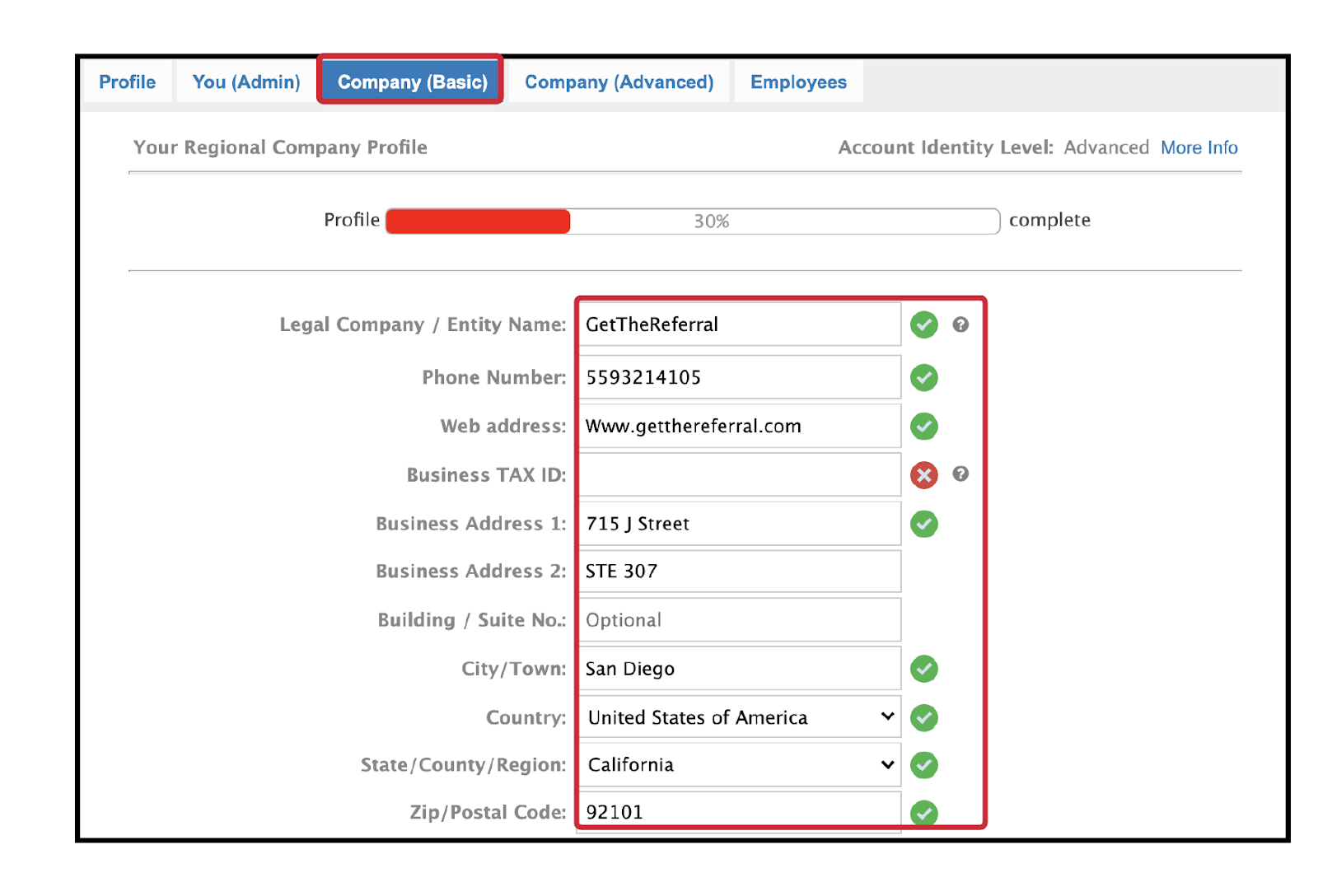This screenshot has height=896, width=1318.
Task: Click green check beside State/County/Region
Action: click(x=924, y=765)
